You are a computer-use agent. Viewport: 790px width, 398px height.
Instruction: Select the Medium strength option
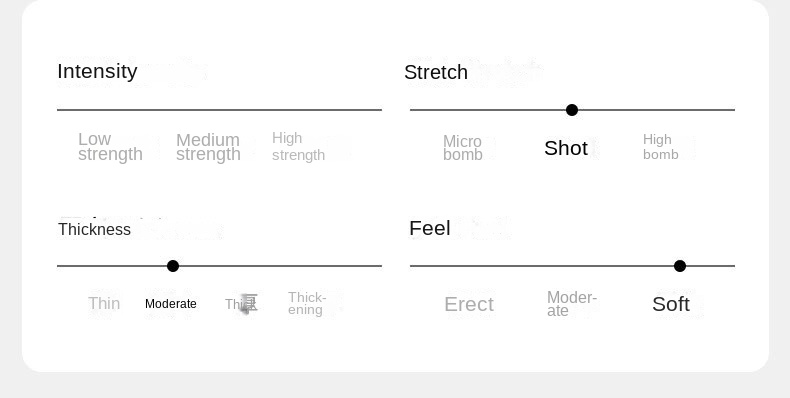tap(208, 147)
